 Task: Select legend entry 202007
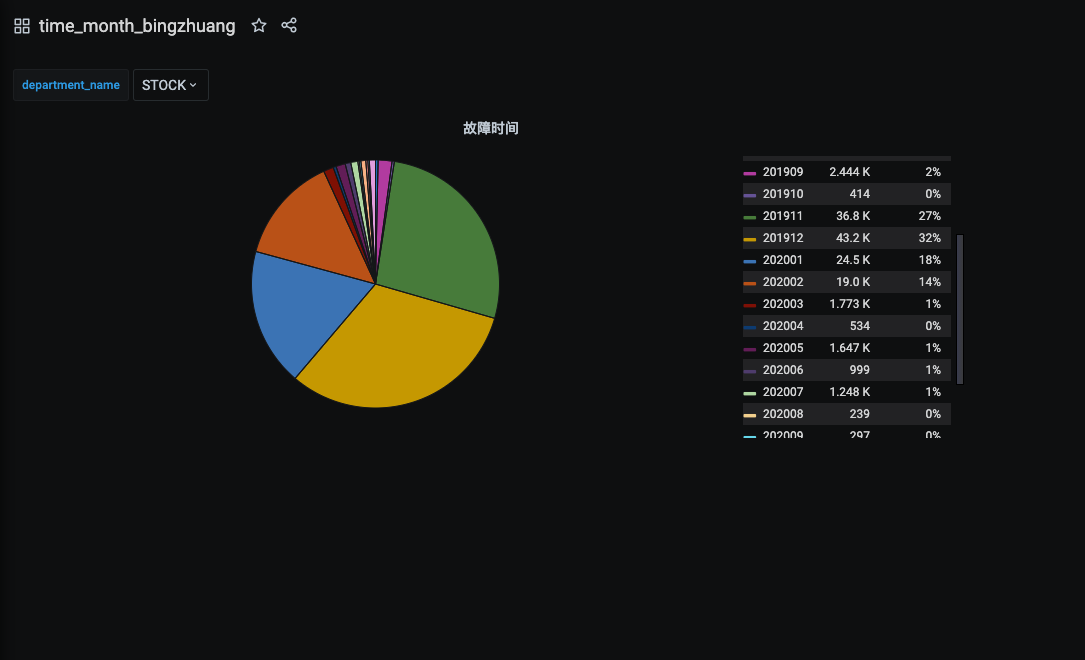(x=783, y=392)
